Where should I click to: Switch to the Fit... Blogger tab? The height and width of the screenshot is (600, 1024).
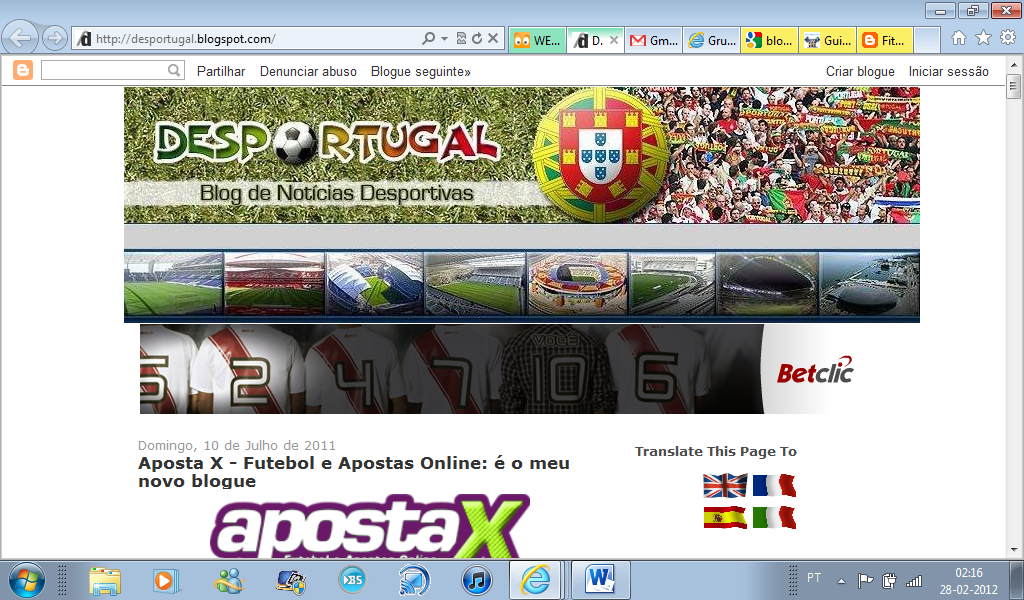coord(885,40)
